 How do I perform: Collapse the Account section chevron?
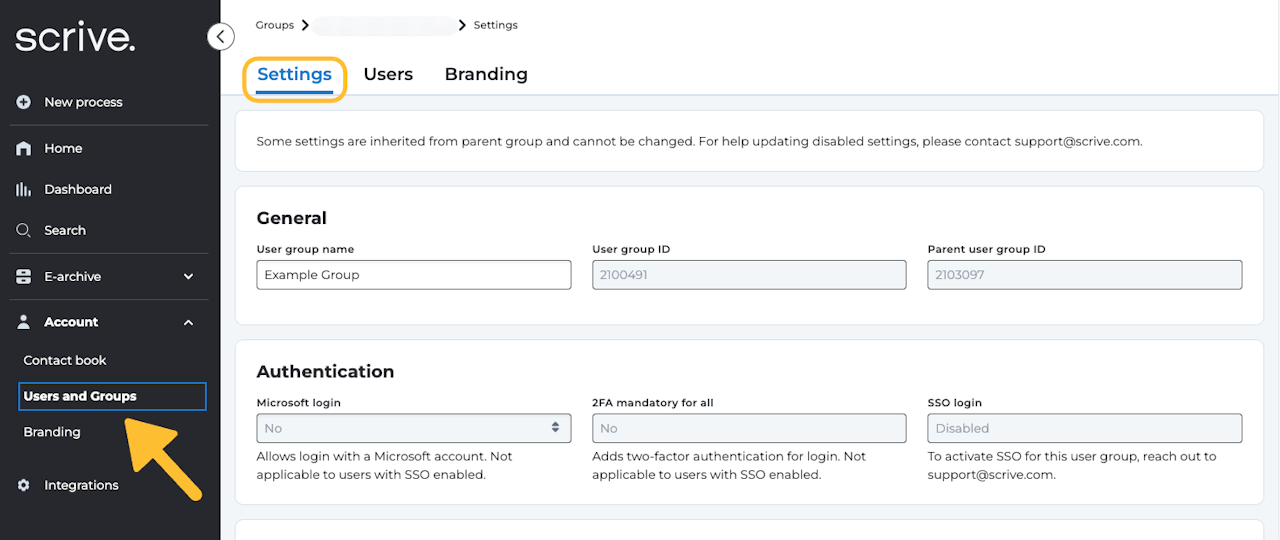point(188,322)
